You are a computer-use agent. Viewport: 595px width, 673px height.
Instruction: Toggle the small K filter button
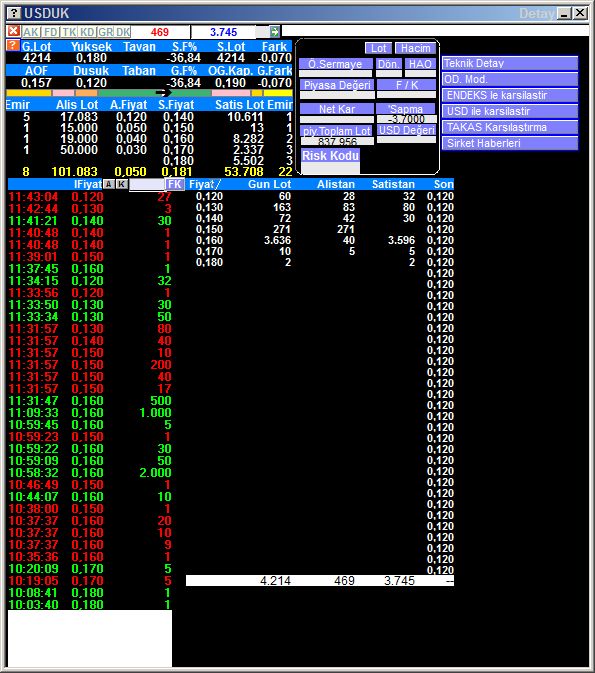click(x=122, y=184)
